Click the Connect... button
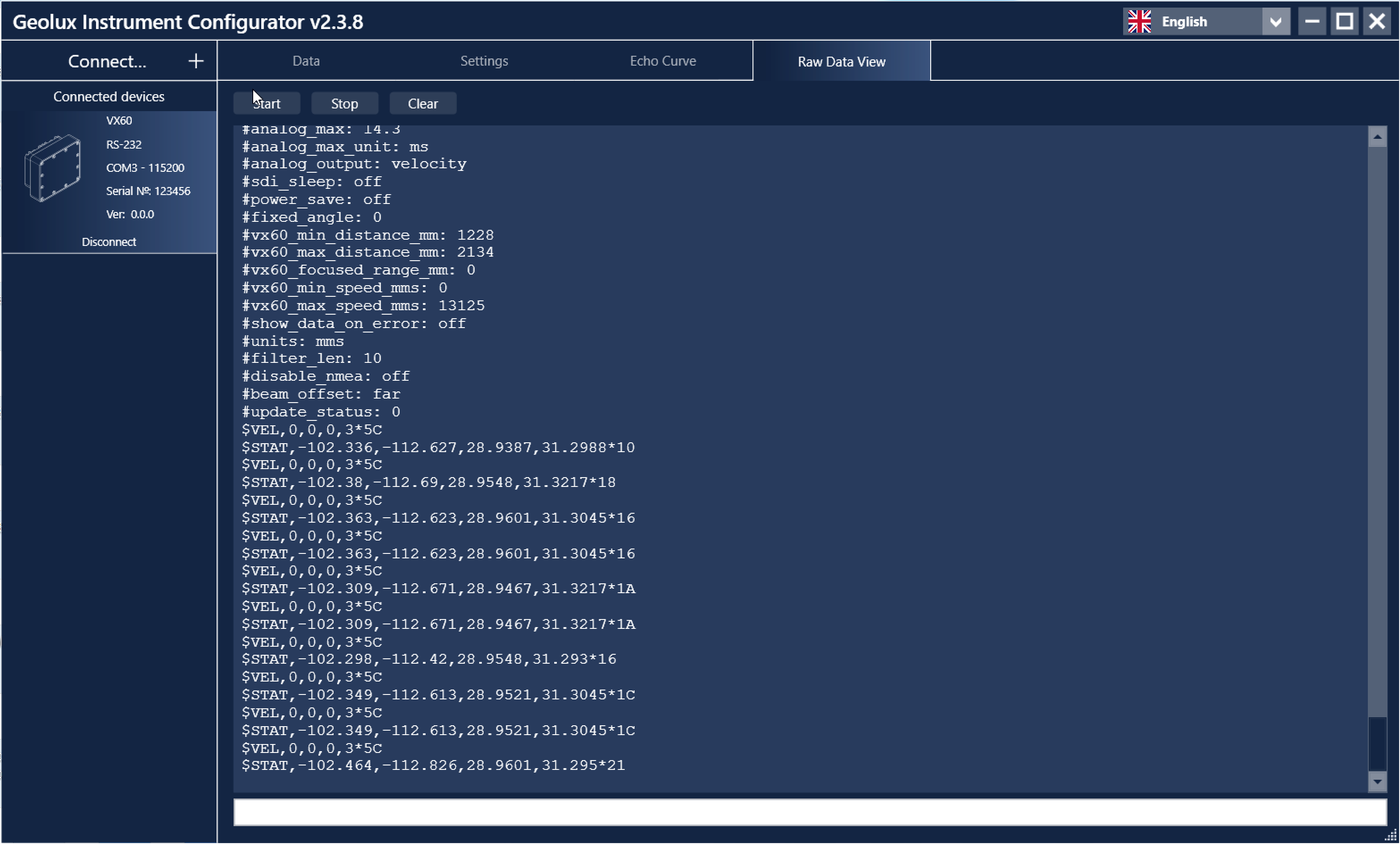Screen dimensions: 1400x844 107,61
